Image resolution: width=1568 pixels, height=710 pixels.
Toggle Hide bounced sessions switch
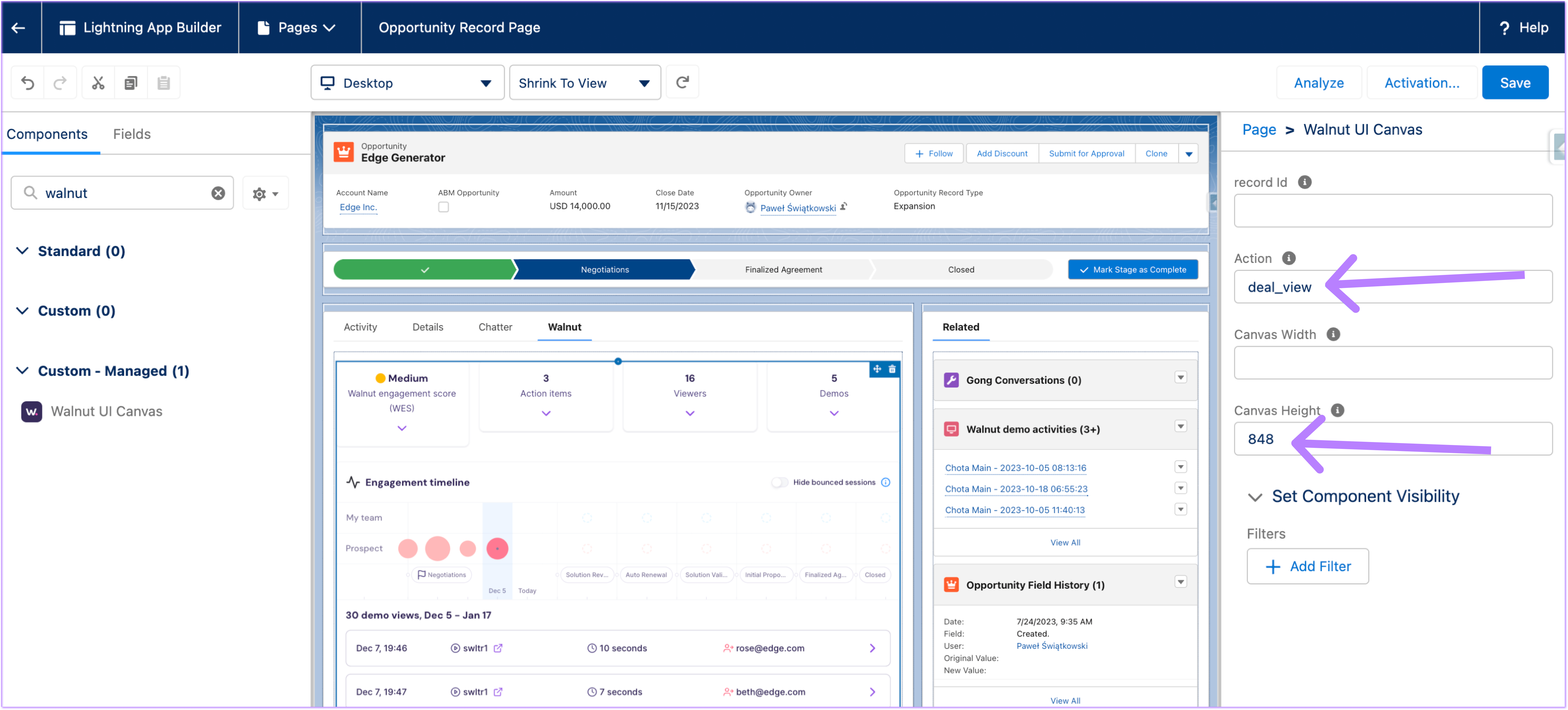[x=779, y=482]
